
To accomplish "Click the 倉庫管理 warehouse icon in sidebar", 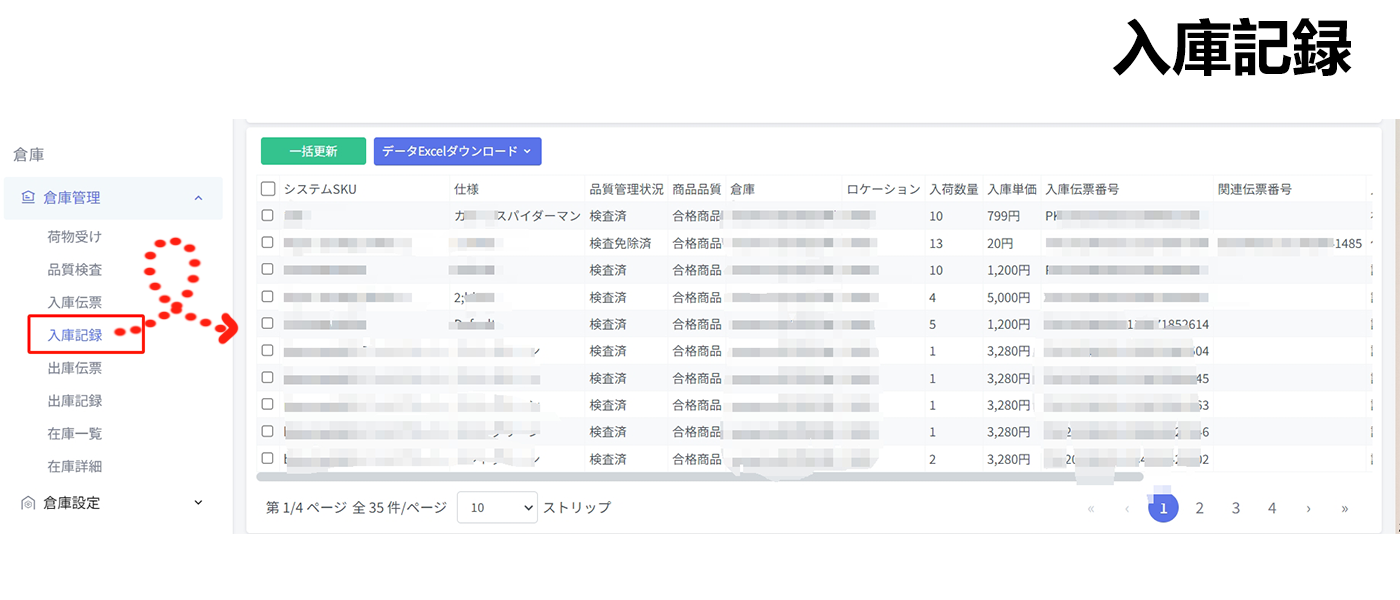I will [x=28, y=198].
